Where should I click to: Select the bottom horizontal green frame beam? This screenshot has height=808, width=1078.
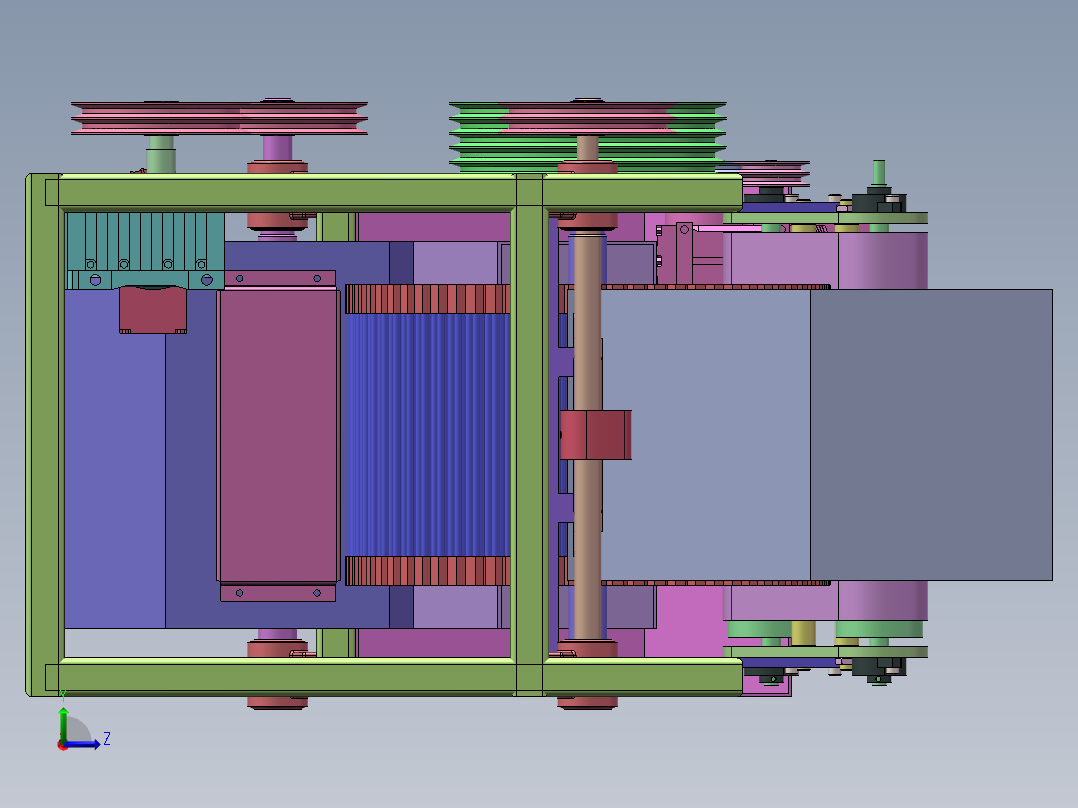tap(393, 675)
